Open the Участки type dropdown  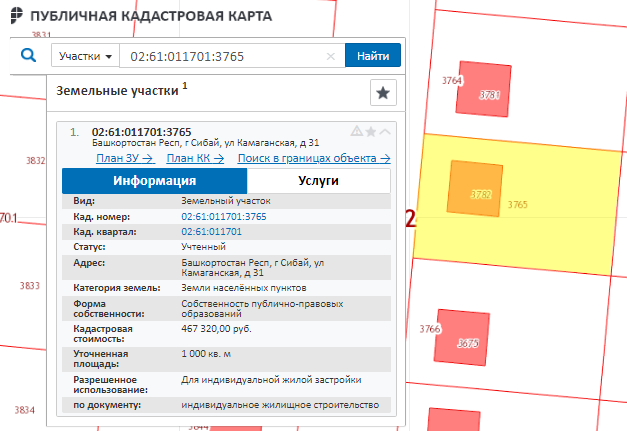pos(85,56)
